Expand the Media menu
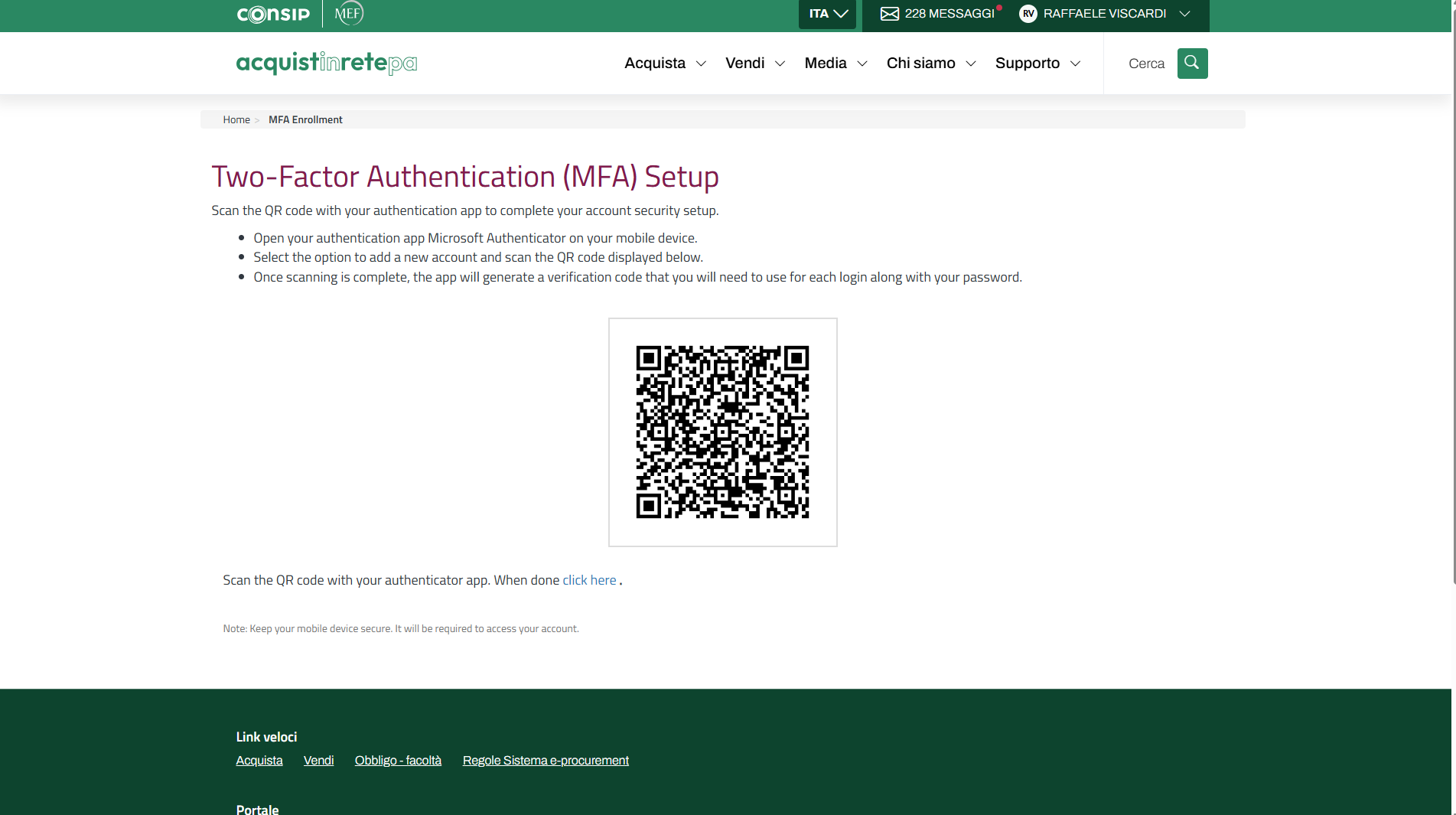The height and width of the screenshot is (815, 1456). pyautogui.click(x=835, y=64)
